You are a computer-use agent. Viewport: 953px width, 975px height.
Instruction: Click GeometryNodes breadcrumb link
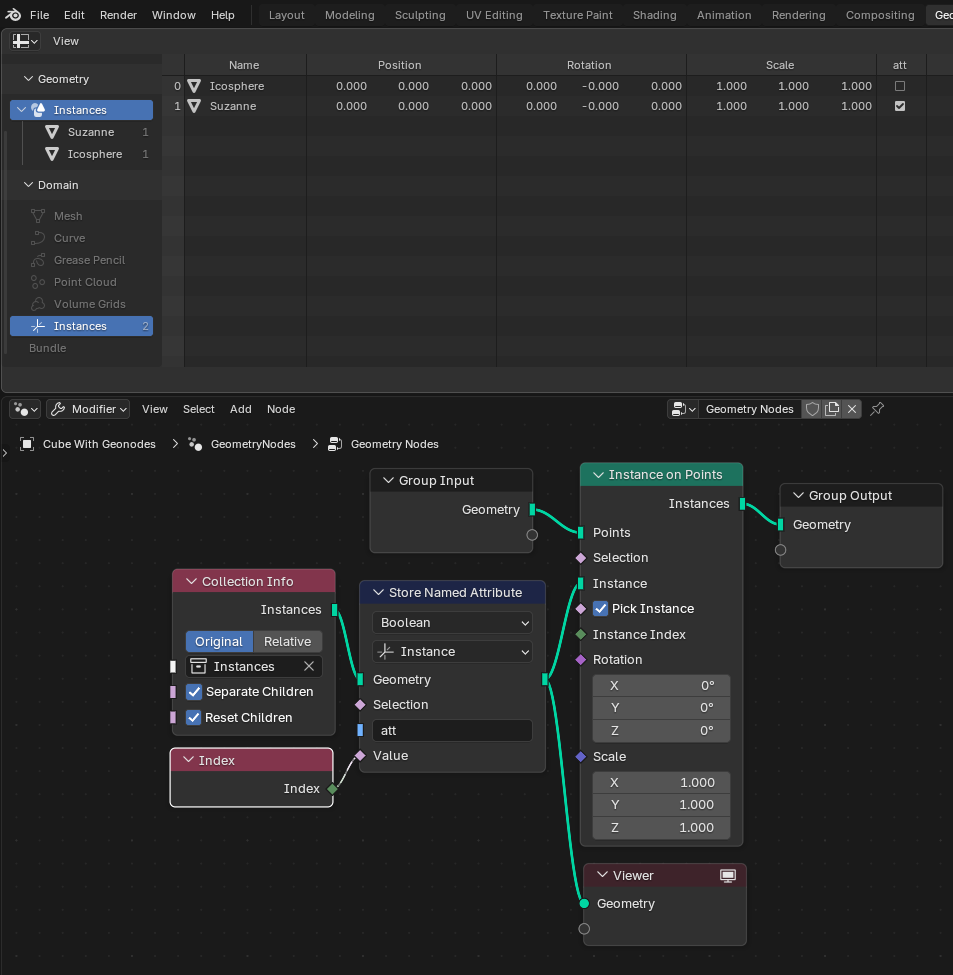tap(253, 444)
